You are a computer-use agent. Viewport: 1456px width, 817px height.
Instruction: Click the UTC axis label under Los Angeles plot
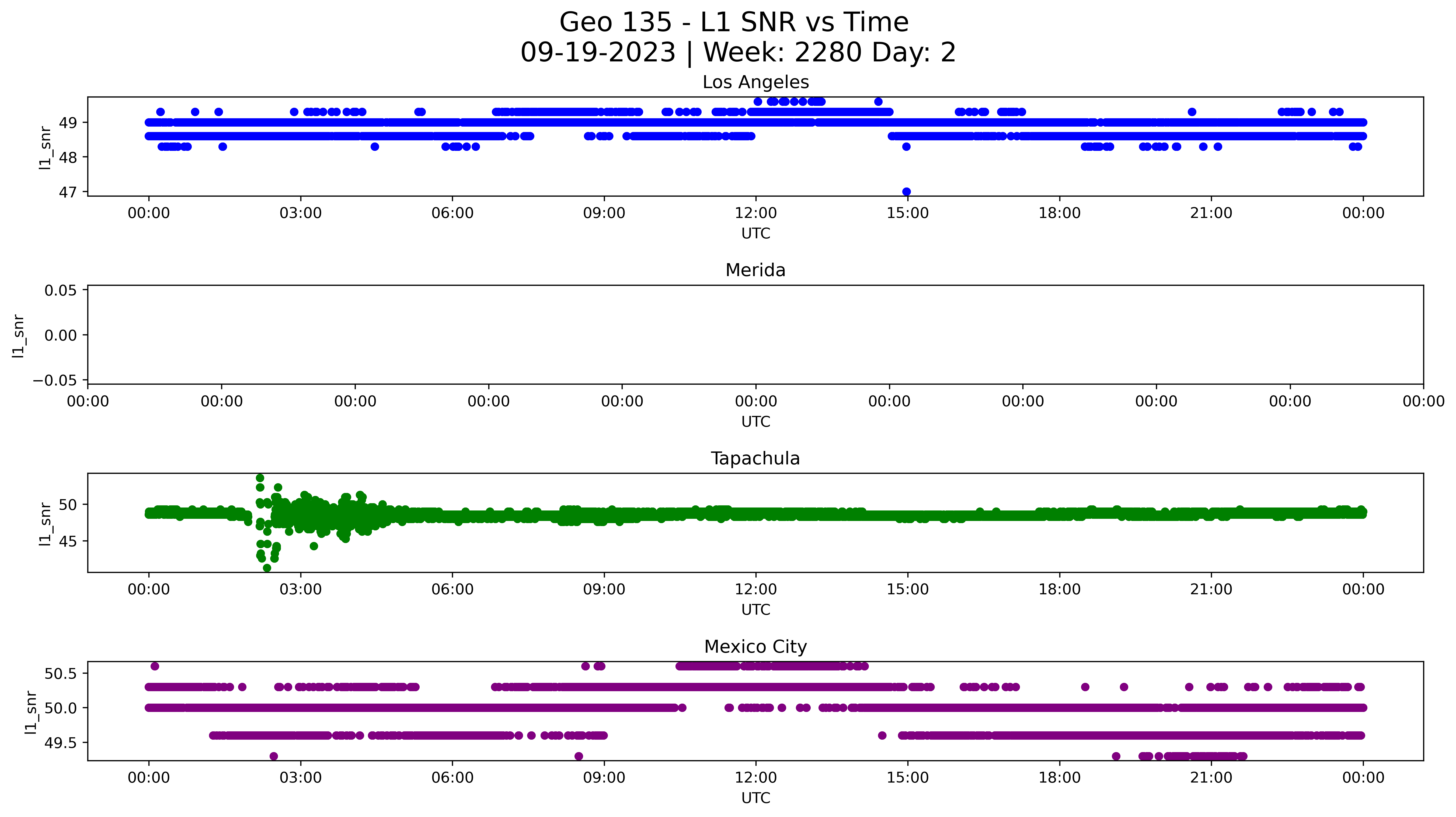(756, 234)
